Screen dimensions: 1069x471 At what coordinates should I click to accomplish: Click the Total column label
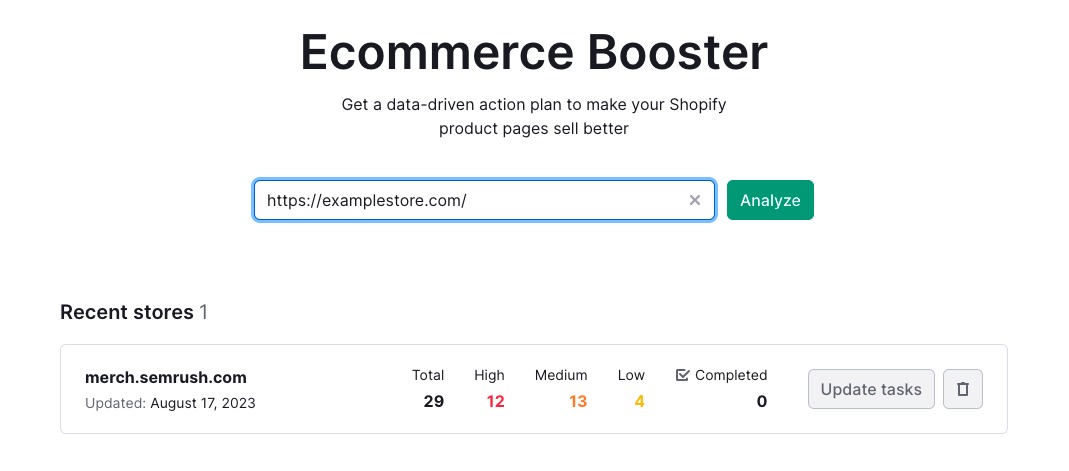coord(428,375)
